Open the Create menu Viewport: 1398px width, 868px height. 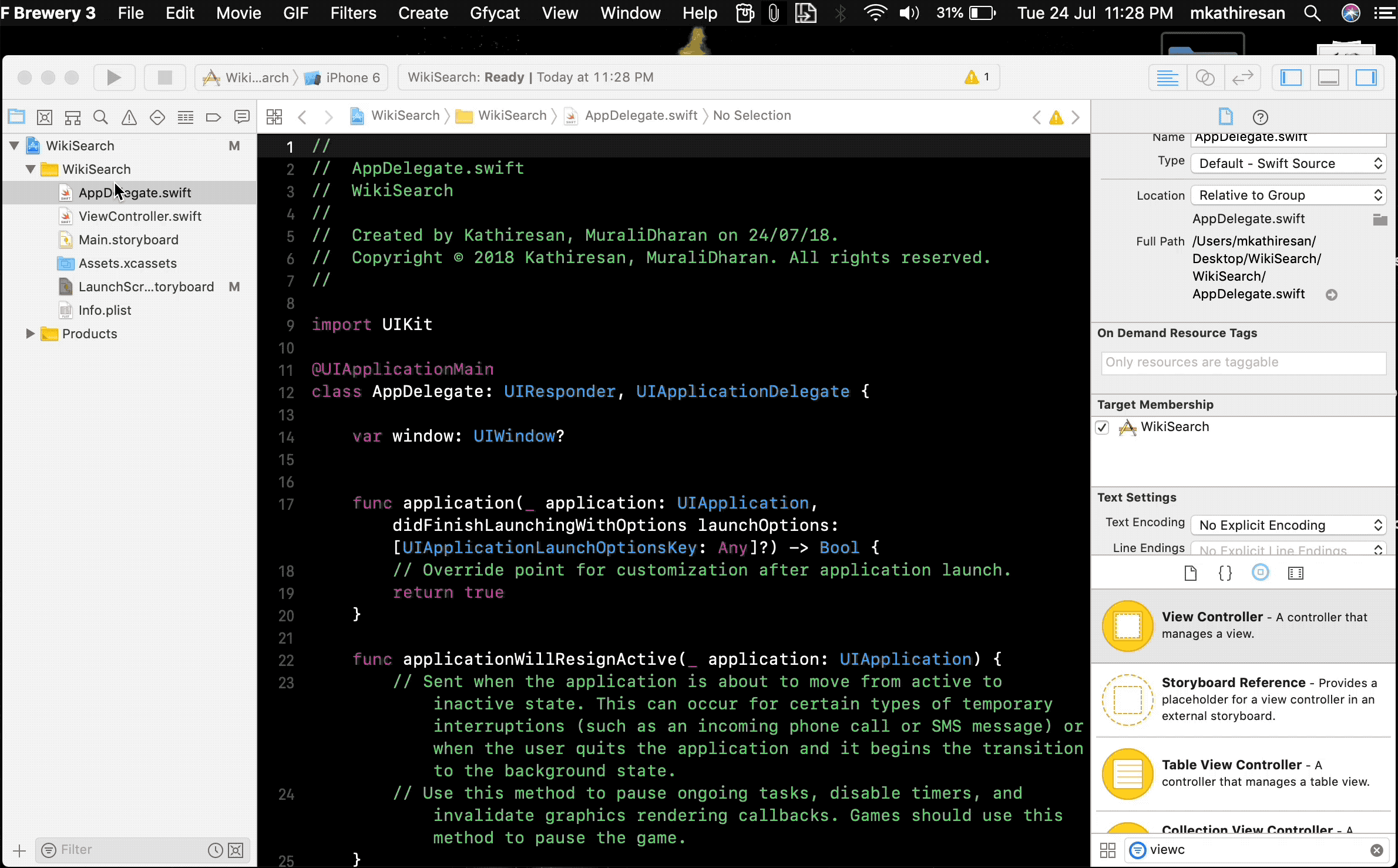(423, 13)
